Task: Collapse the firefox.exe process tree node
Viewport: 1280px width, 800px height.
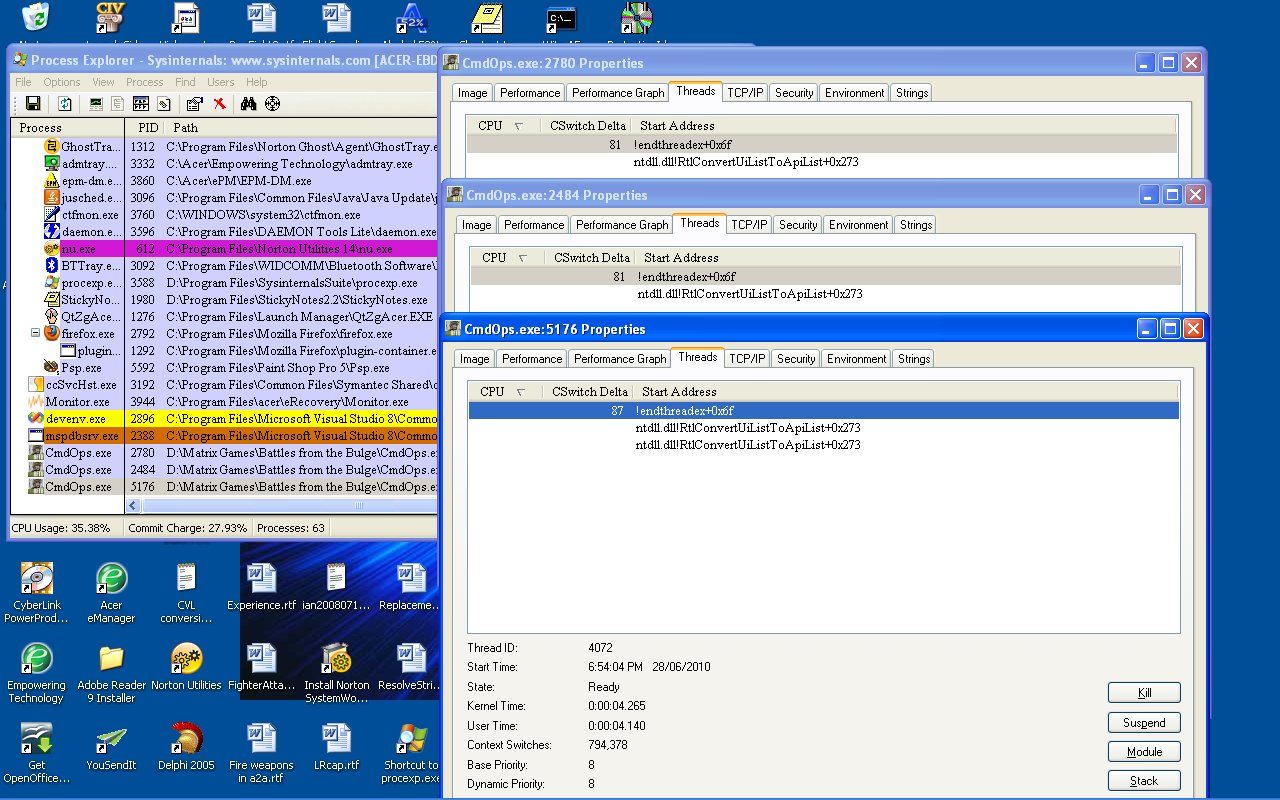Action: (x=35, y=333)
